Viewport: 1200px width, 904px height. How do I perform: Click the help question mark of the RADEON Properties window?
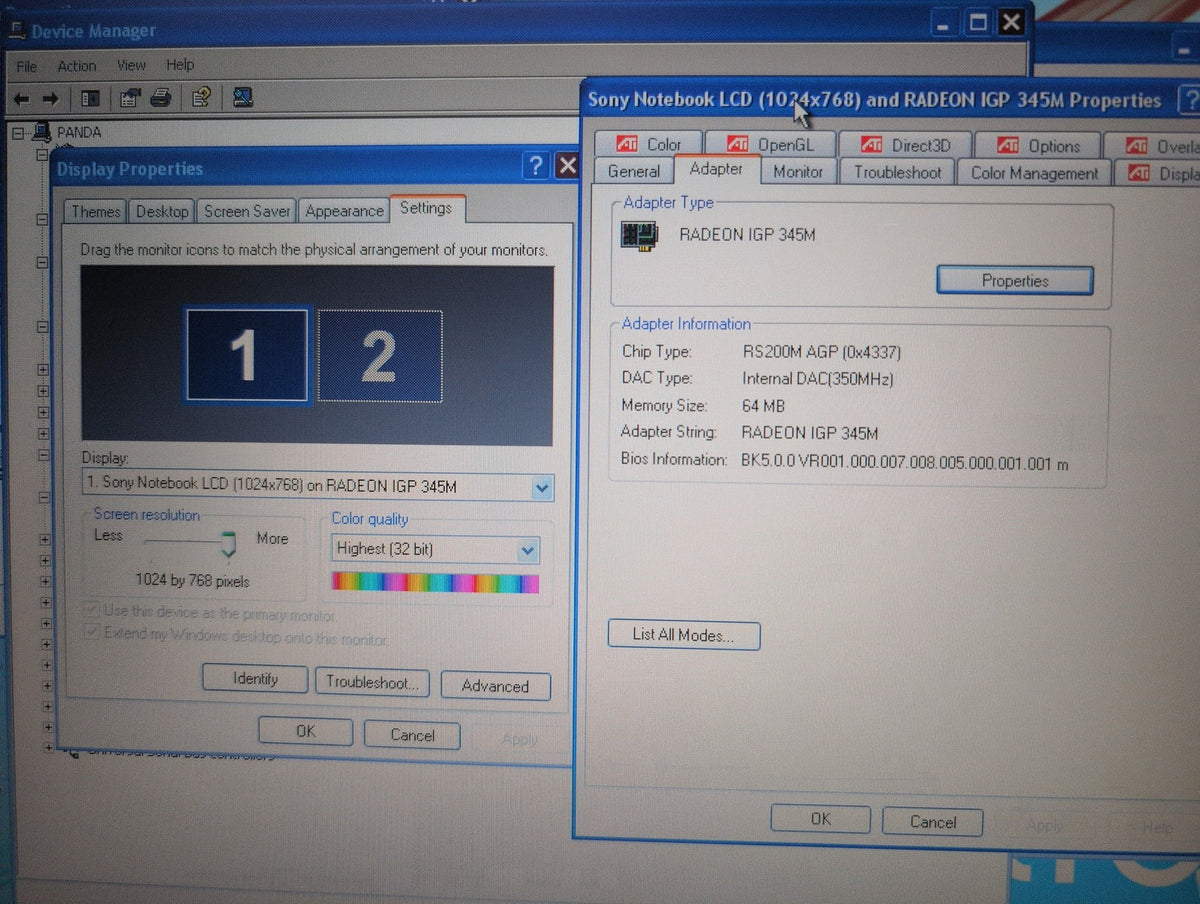pyautogui.click(x=1189, y=100)
